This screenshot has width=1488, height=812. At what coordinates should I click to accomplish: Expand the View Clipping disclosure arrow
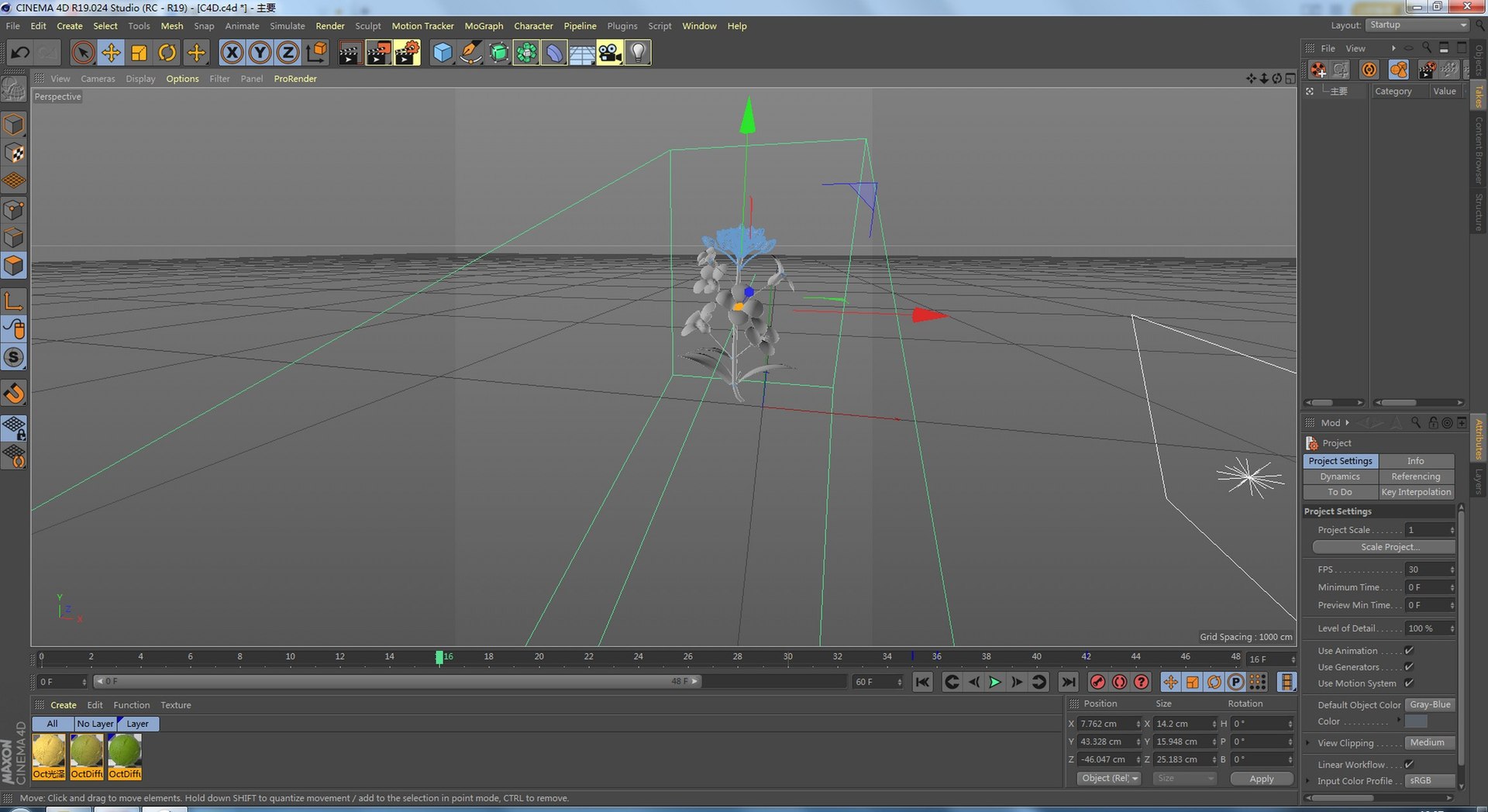click(1308, 743)
